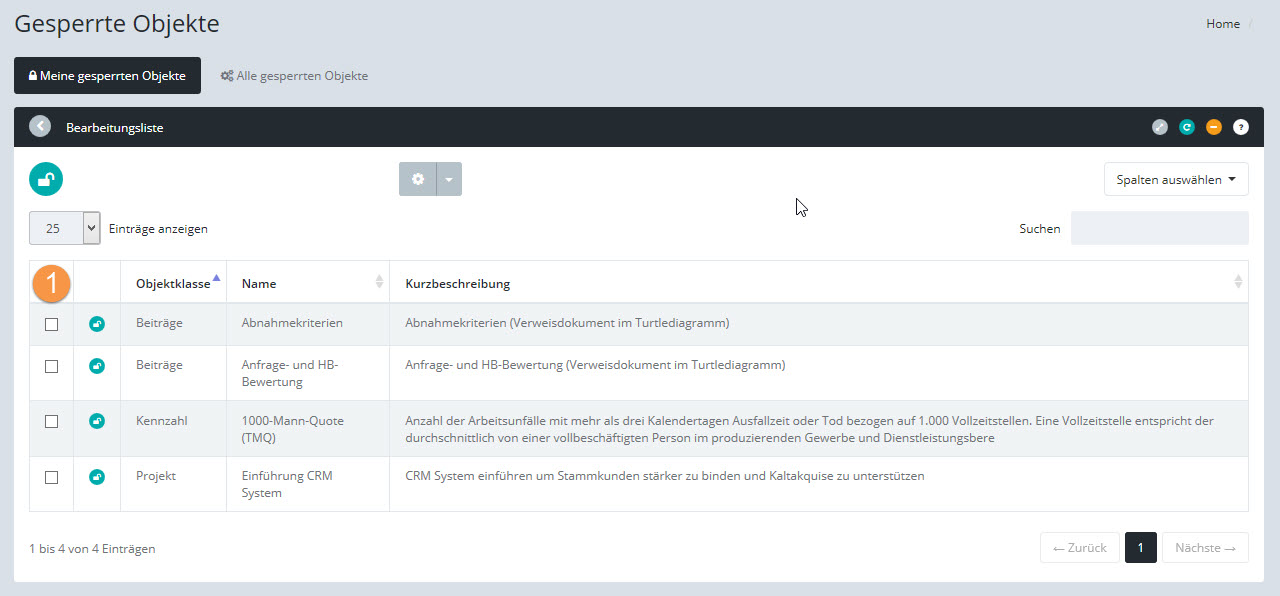Open the Spalten auswählen dropdown
This screenshot has height=596, width=1280.
1176,180
